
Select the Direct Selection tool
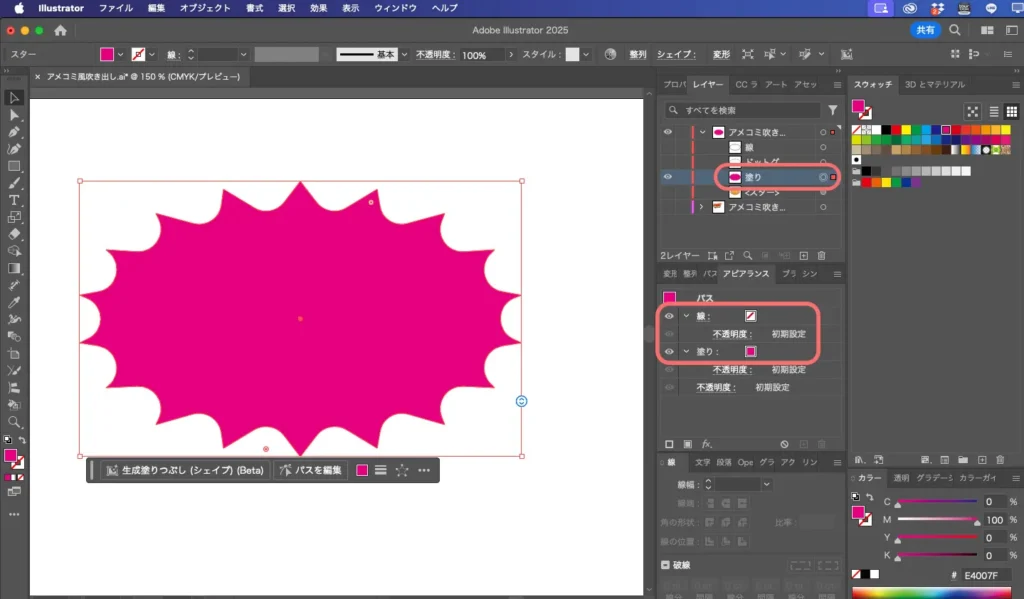(x=14, y=115)
